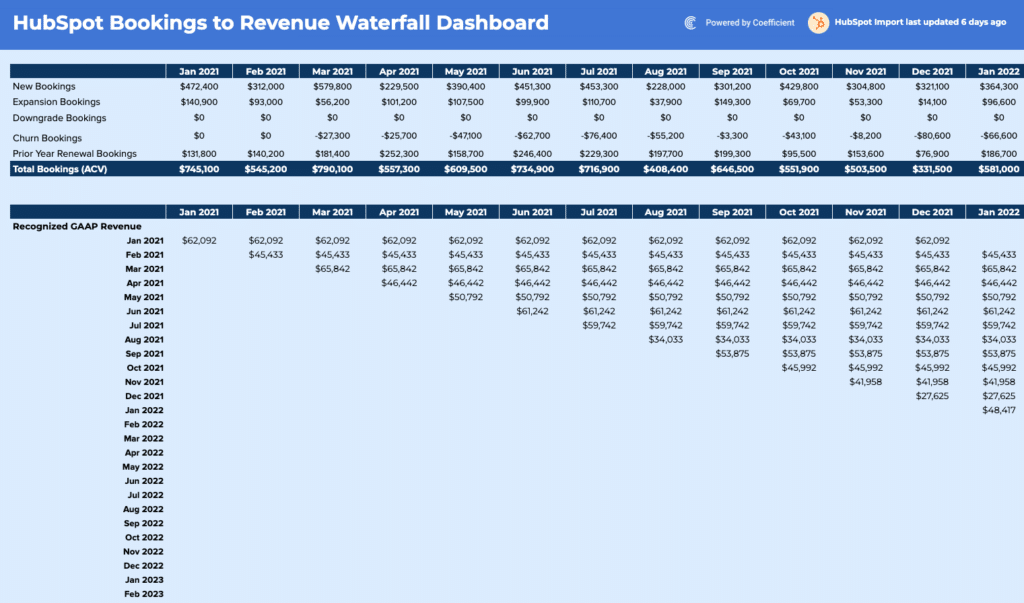Click $53,875 in the Sep 2021 revenue column
The height and width of the screenshot is (603, 1024).
coord(732,354)
